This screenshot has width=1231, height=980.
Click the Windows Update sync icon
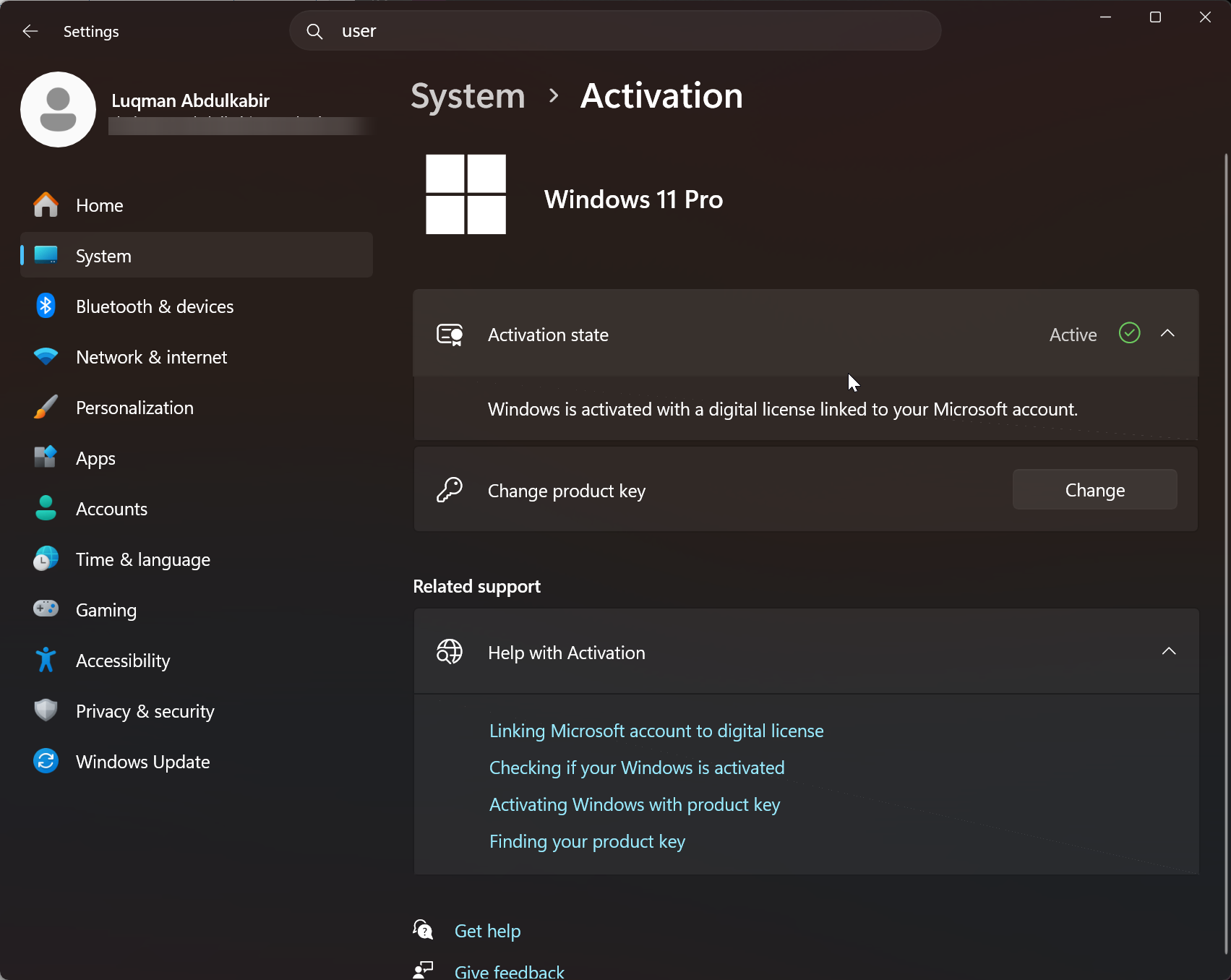coord(46,761)
